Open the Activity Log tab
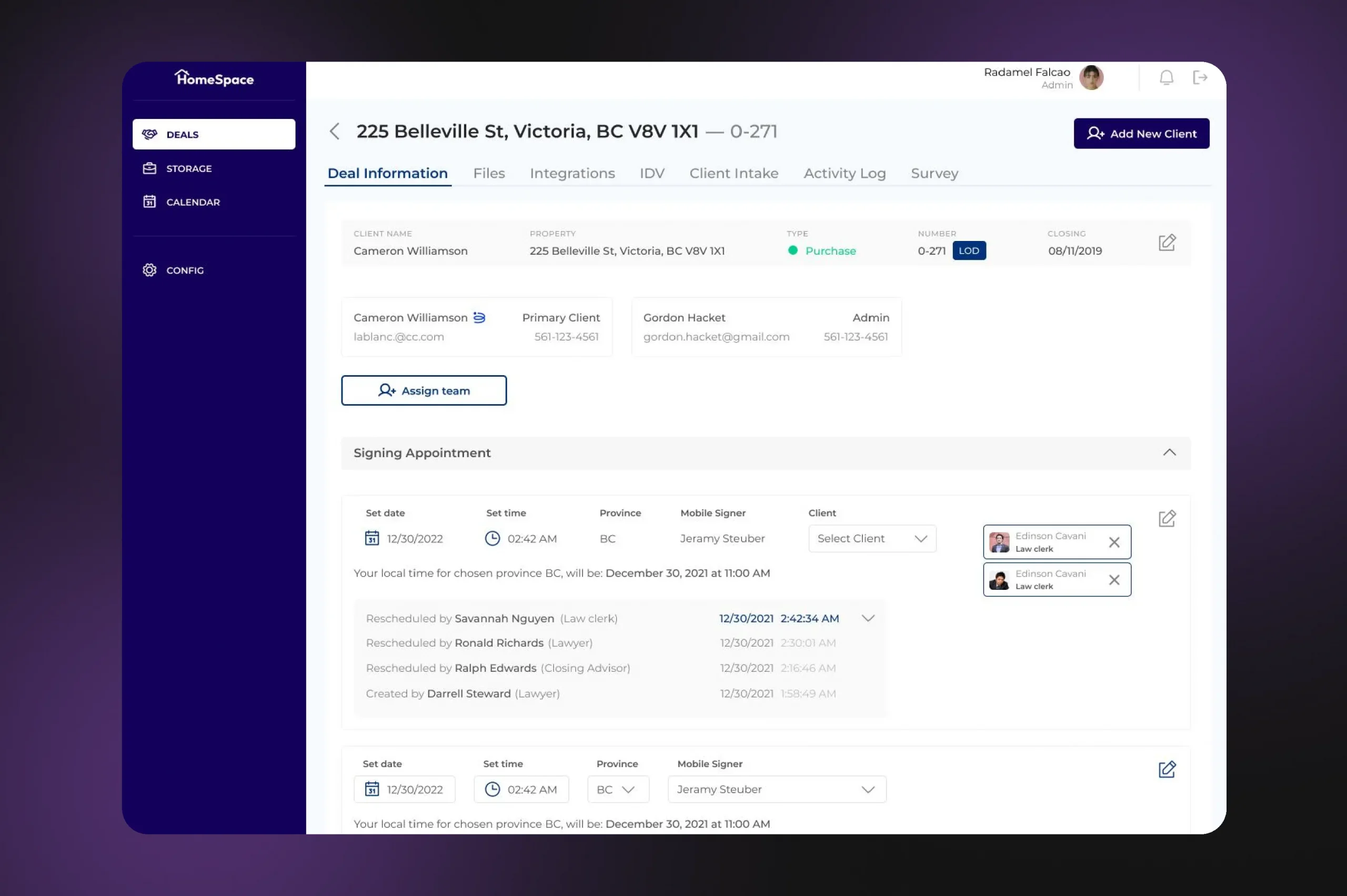This screenshot has height=896, width=1347. (x=844, y=173)
